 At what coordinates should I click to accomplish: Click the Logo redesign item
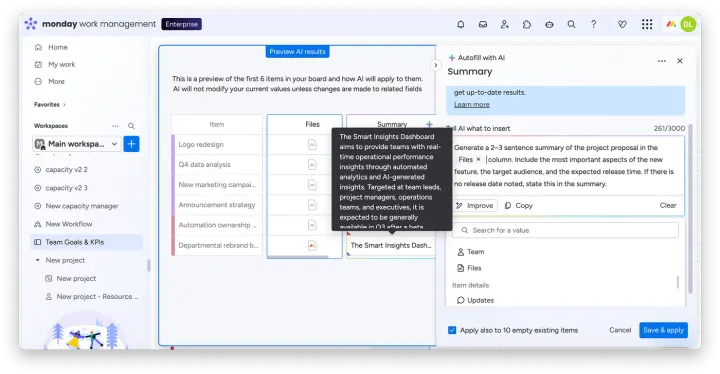(x=201, y=145)
